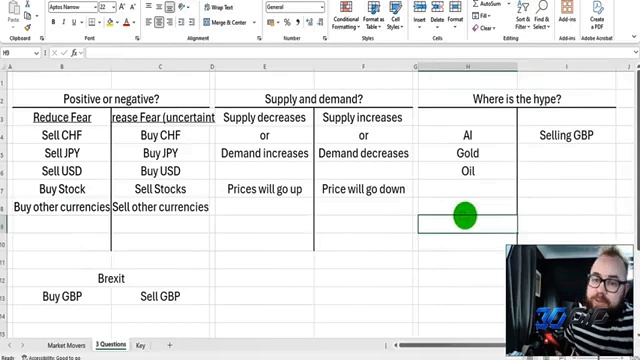Click the Increase Decimal icon

tap(309, 22)
